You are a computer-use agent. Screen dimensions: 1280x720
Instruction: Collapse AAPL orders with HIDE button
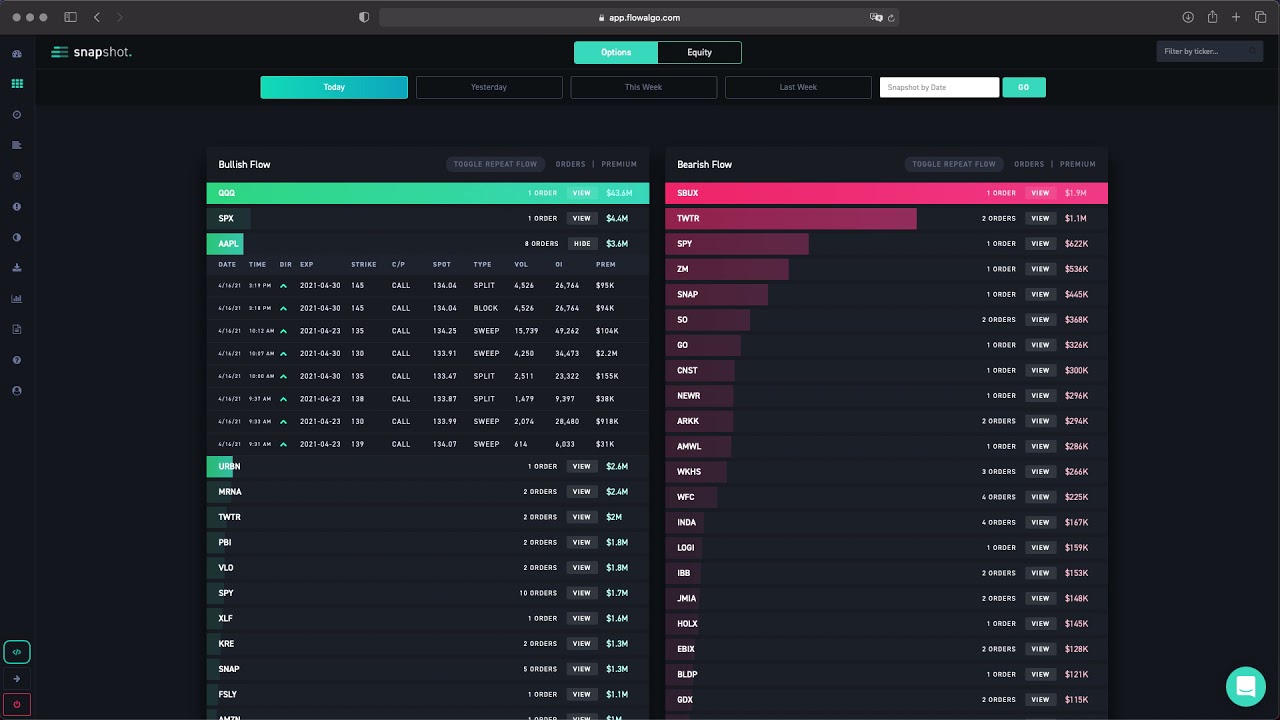point(582,243)
